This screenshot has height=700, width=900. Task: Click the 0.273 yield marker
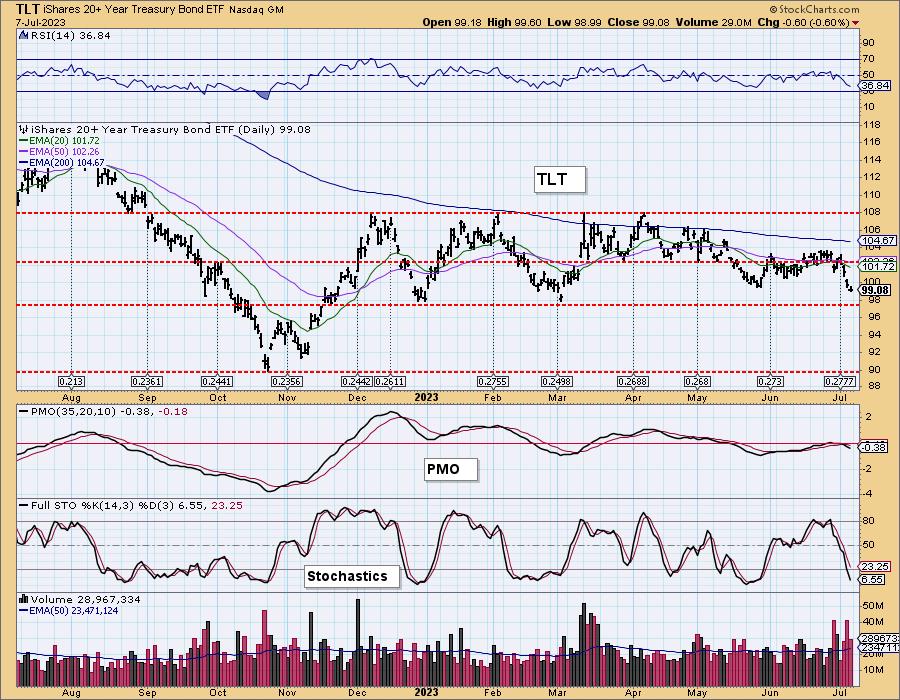[x=770, y=382]
